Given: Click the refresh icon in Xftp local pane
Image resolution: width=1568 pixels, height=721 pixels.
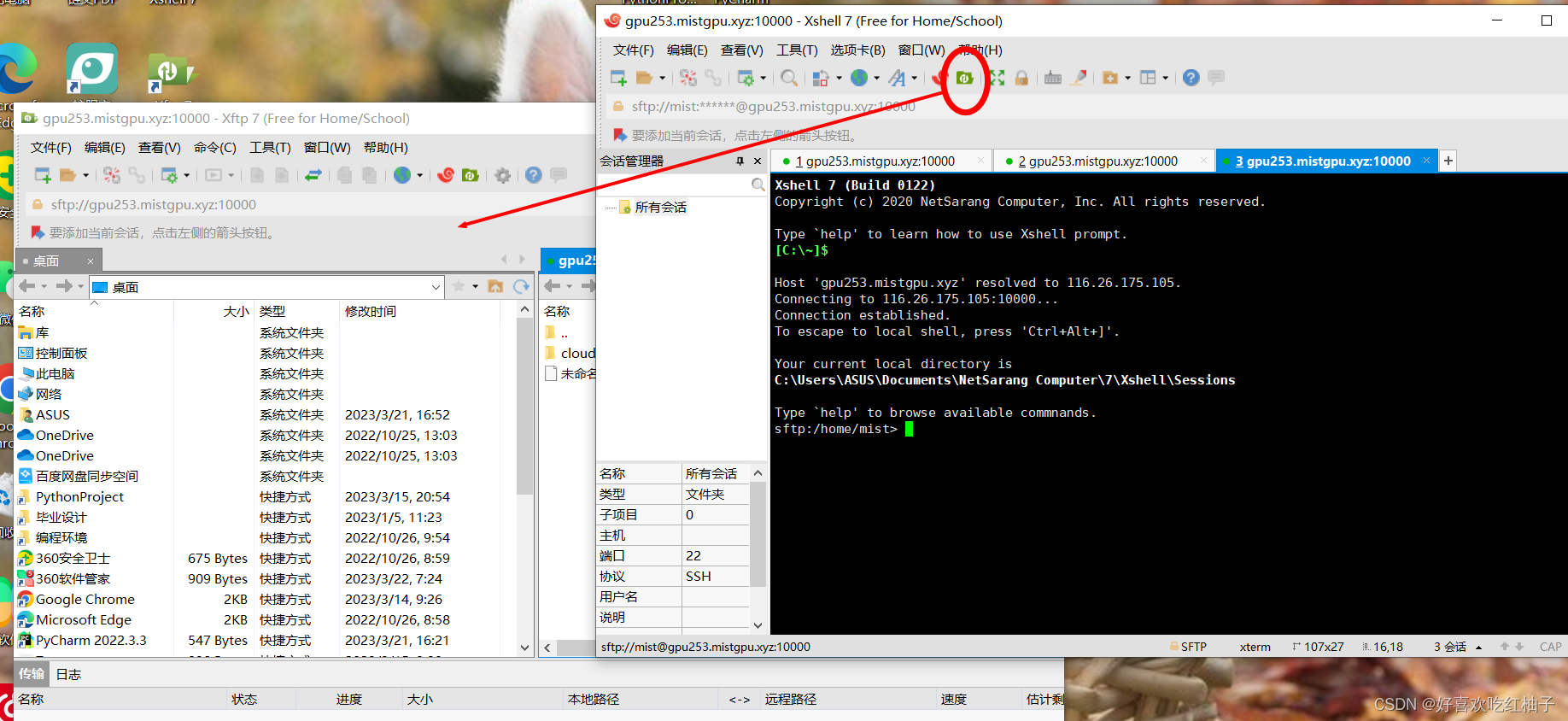Looking at the screenshot, I should click(521, 286).
